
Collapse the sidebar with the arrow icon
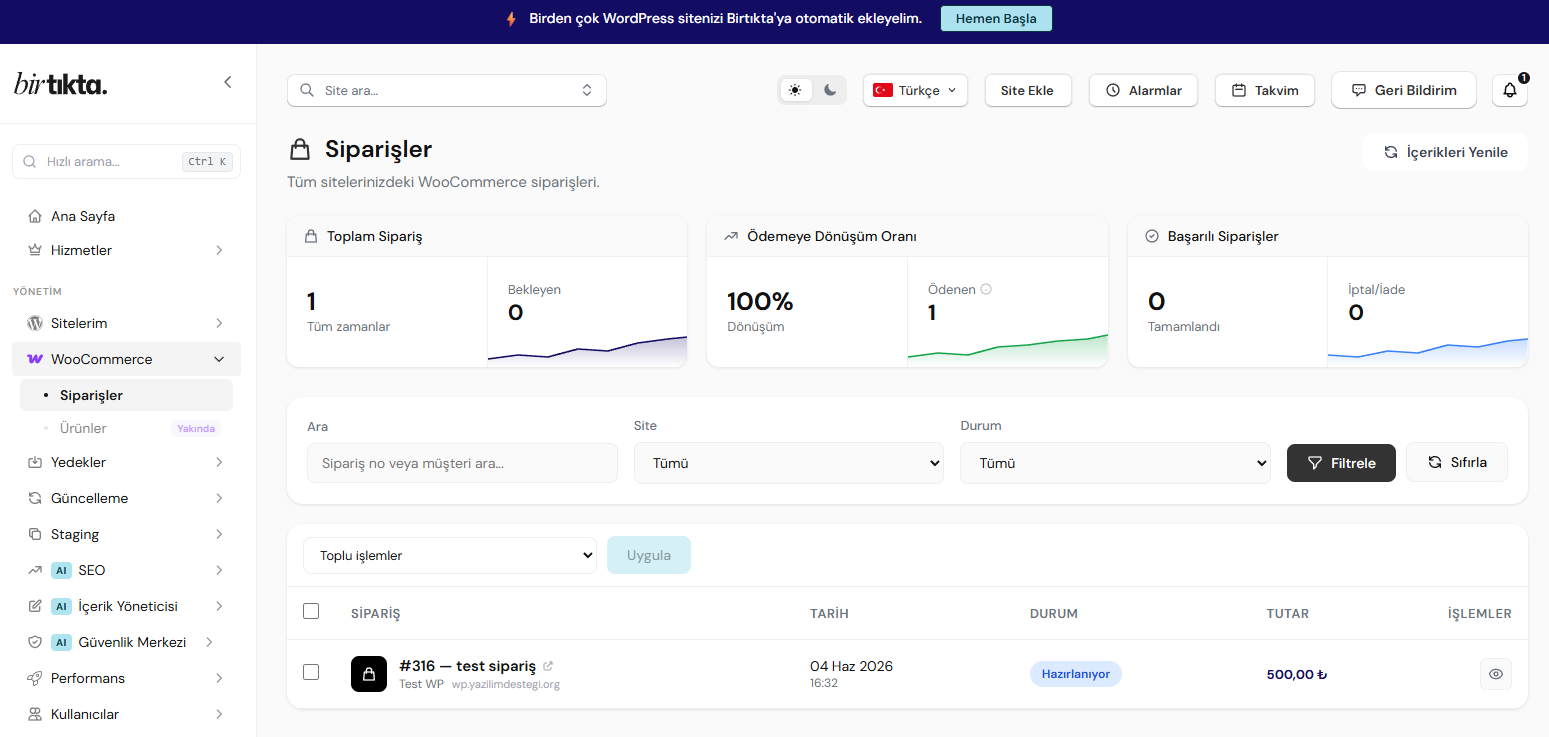pos(228,82)
